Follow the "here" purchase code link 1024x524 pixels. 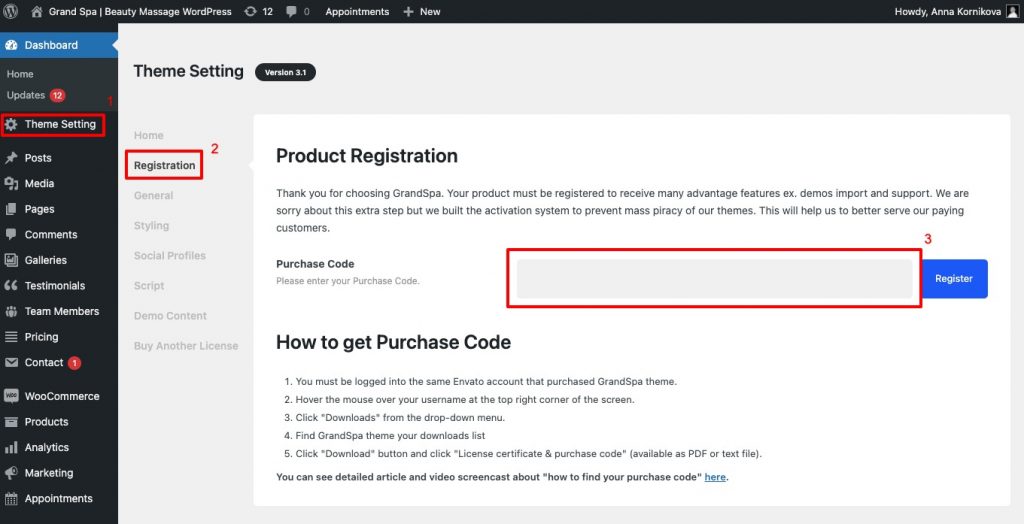point(715,477)
